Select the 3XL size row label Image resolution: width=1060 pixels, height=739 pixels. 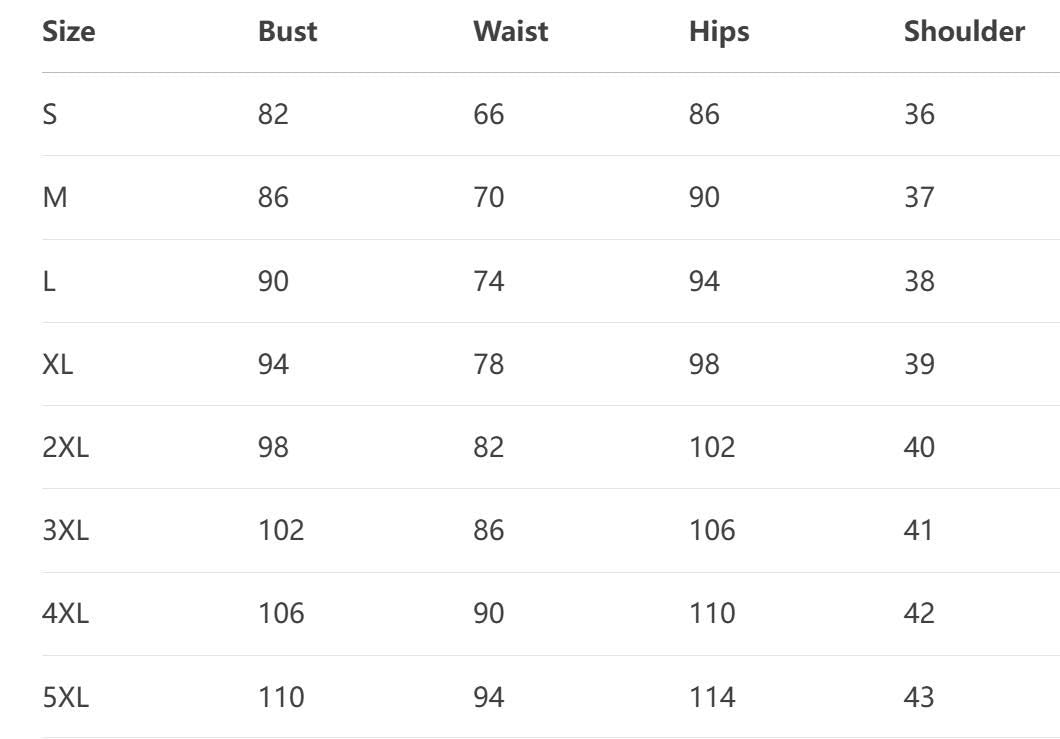click(x=65, y=530)
